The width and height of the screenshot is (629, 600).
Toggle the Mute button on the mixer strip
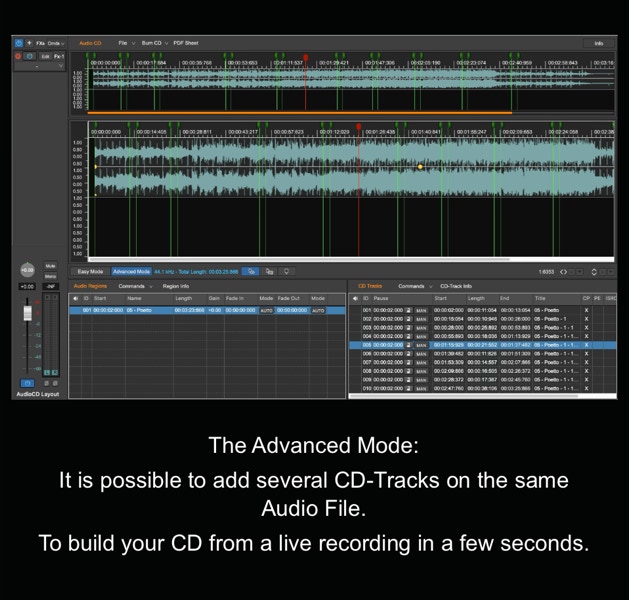tap(50, 266)
